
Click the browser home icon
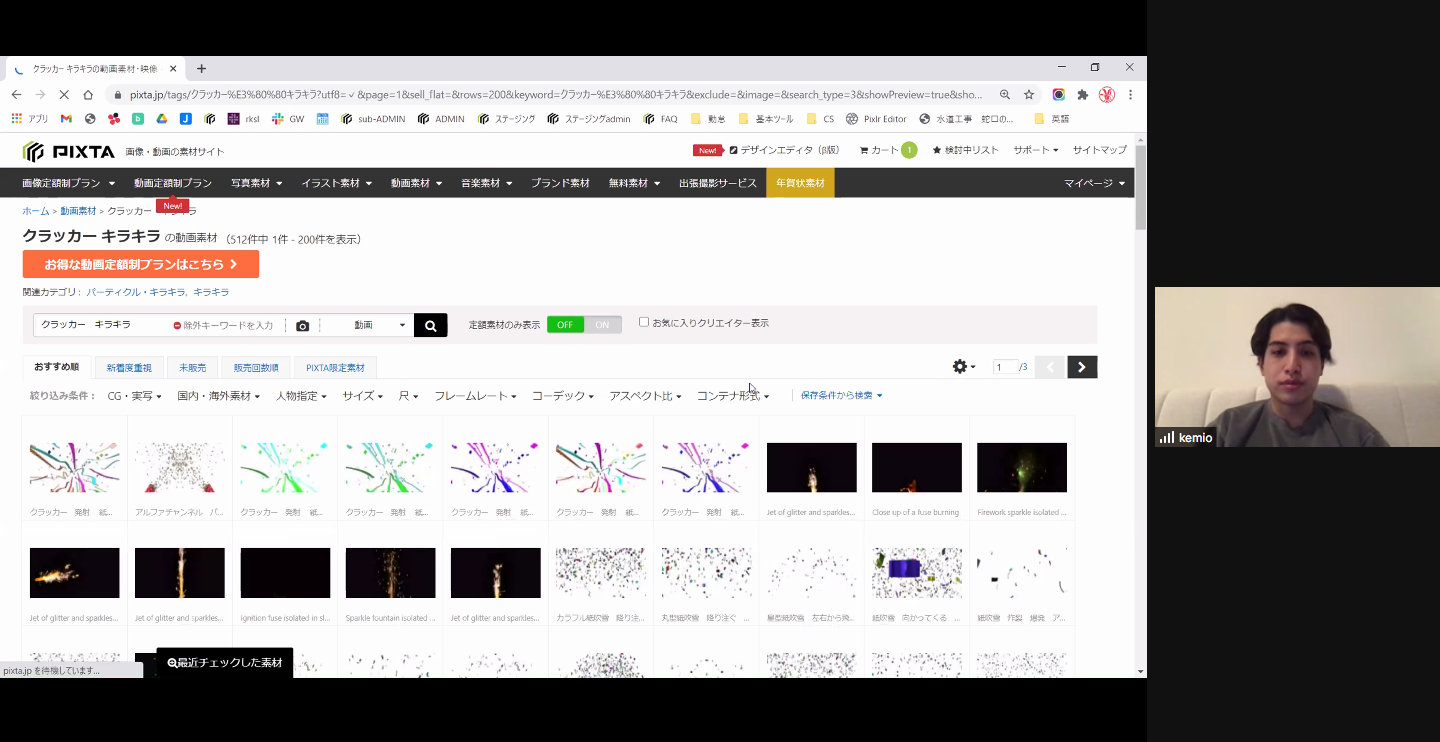click(x=88, y=95)
